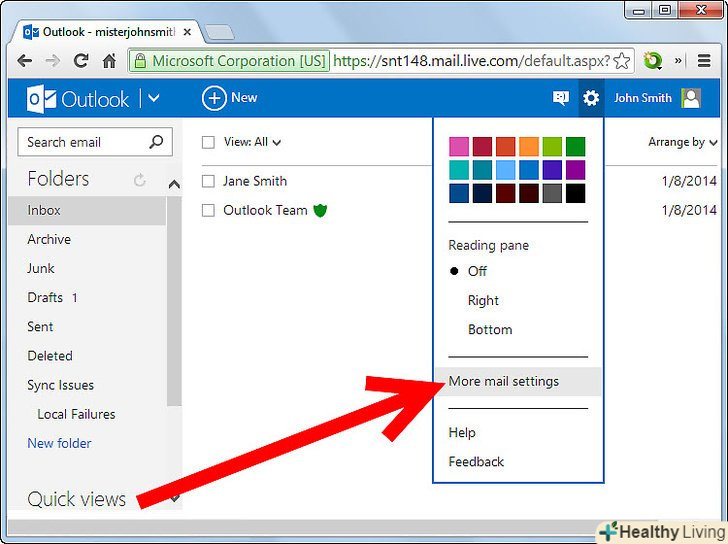Open the Archive folder
This screenshot has width=728, height=544.
(x=49, y=240)
